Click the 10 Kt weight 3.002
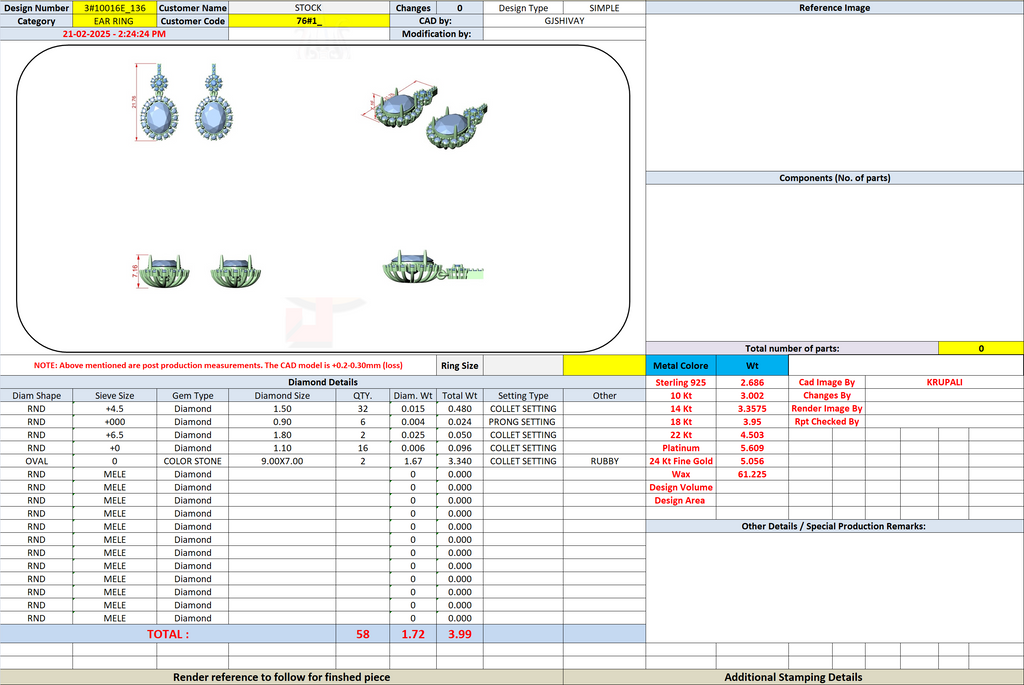The width and height of the screenshot is (1024, 685). [x=752, y=396]
